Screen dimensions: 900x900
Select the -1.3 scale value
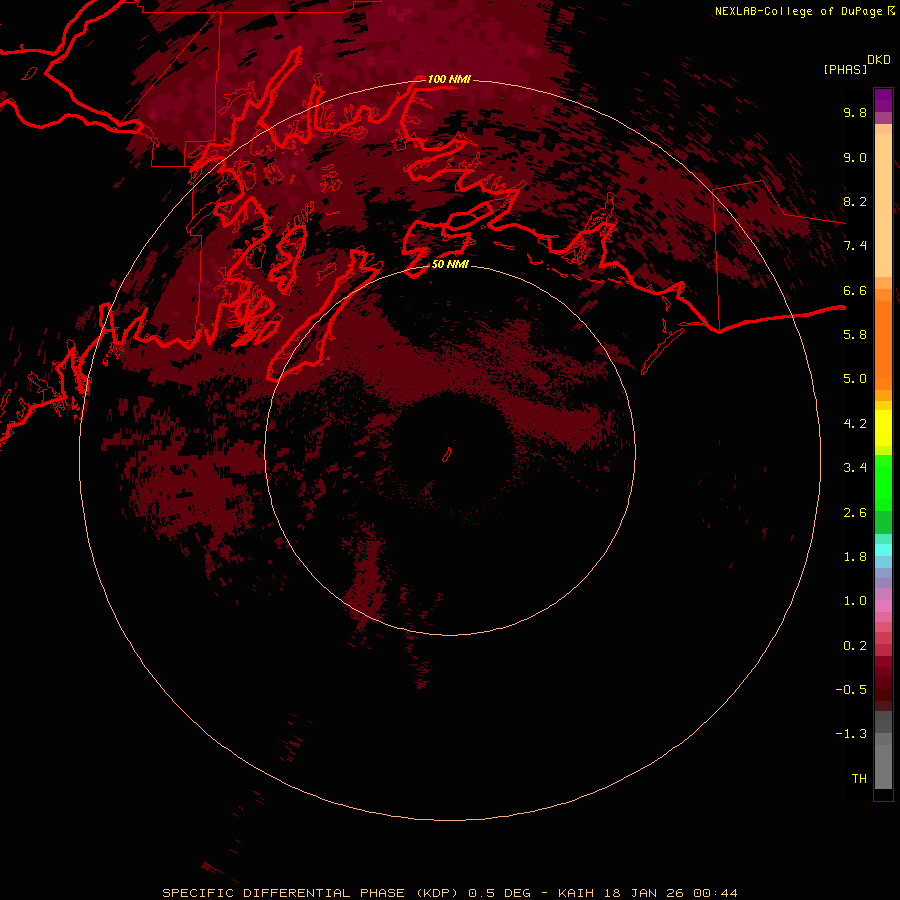click(851, 734)
